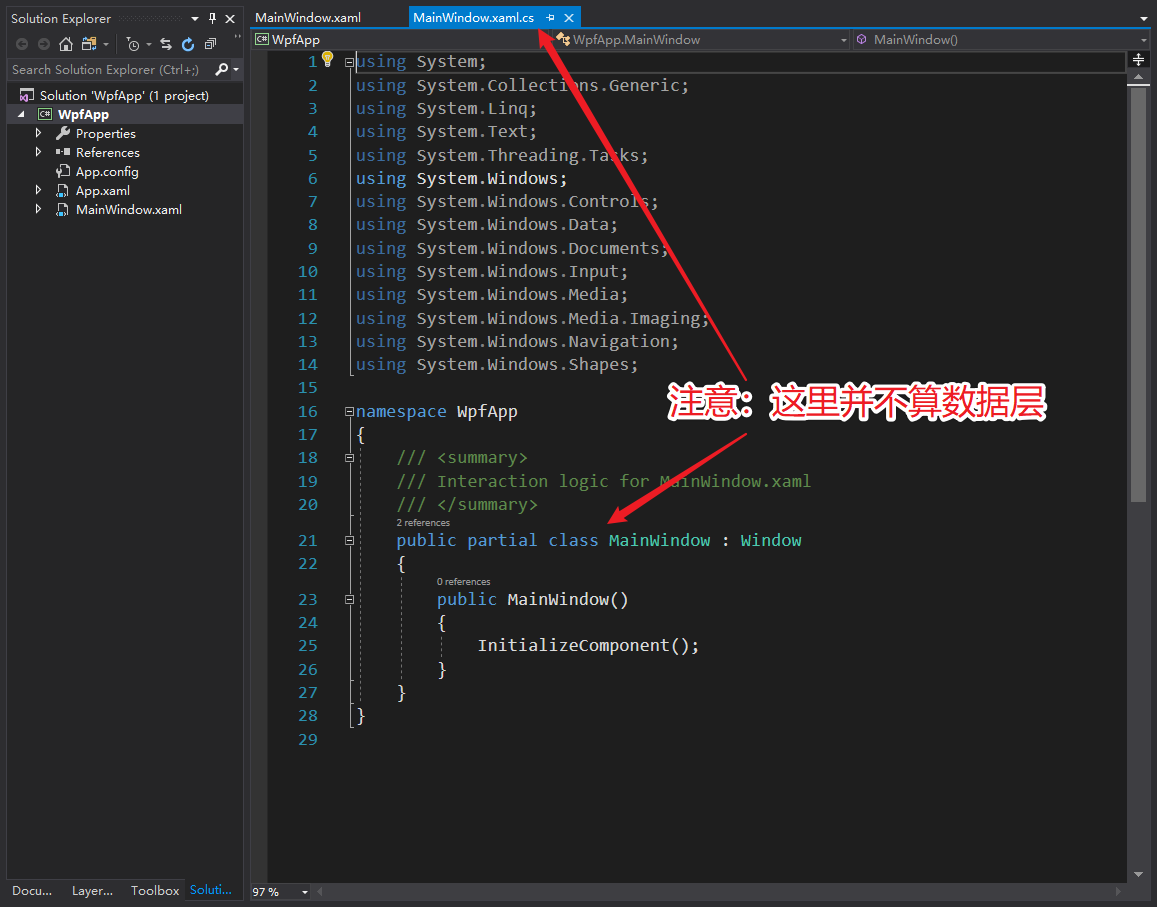Switch to the Toolbox bottom panel tab
1157x907 pixels.
click(x=155, y=891)
